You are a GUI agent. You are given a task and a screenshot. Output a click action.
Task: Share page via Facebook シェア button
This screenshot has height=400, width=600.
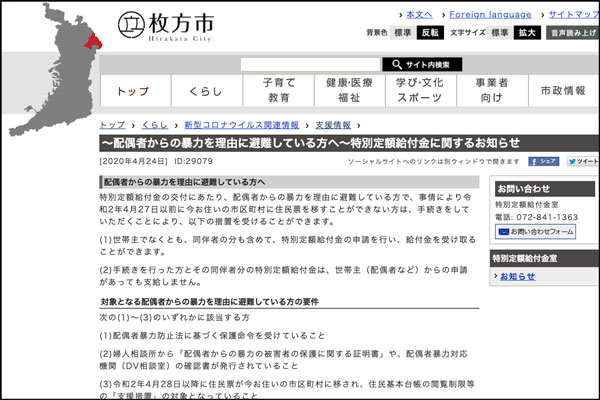click(x=543, y=161)
